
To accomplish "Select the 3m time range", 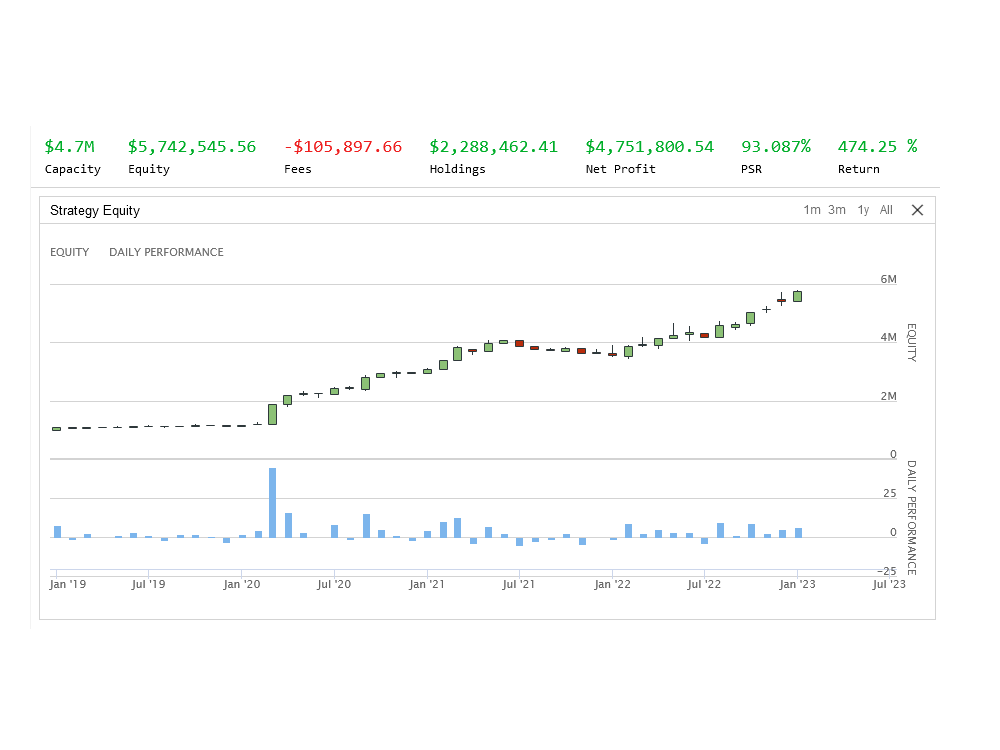I will [837, 210].
